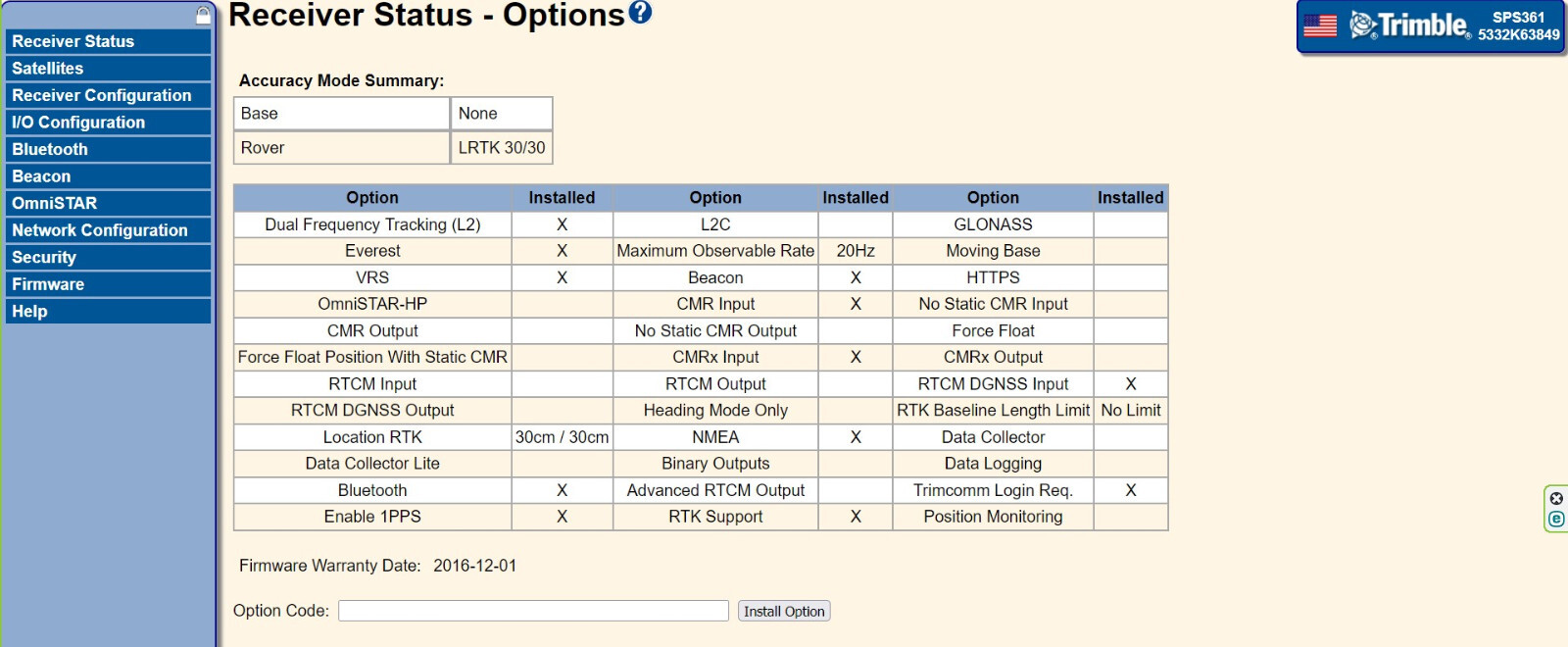Click the blue help question mark icon

tap(640, 12)
